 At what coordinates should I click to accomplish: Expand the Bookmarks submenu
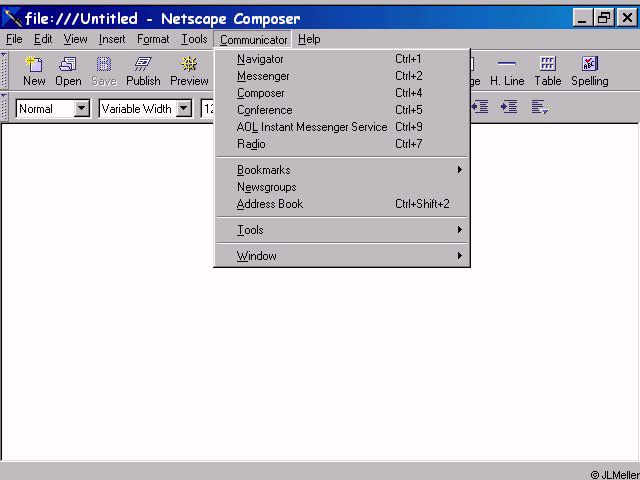pos(342,170)
